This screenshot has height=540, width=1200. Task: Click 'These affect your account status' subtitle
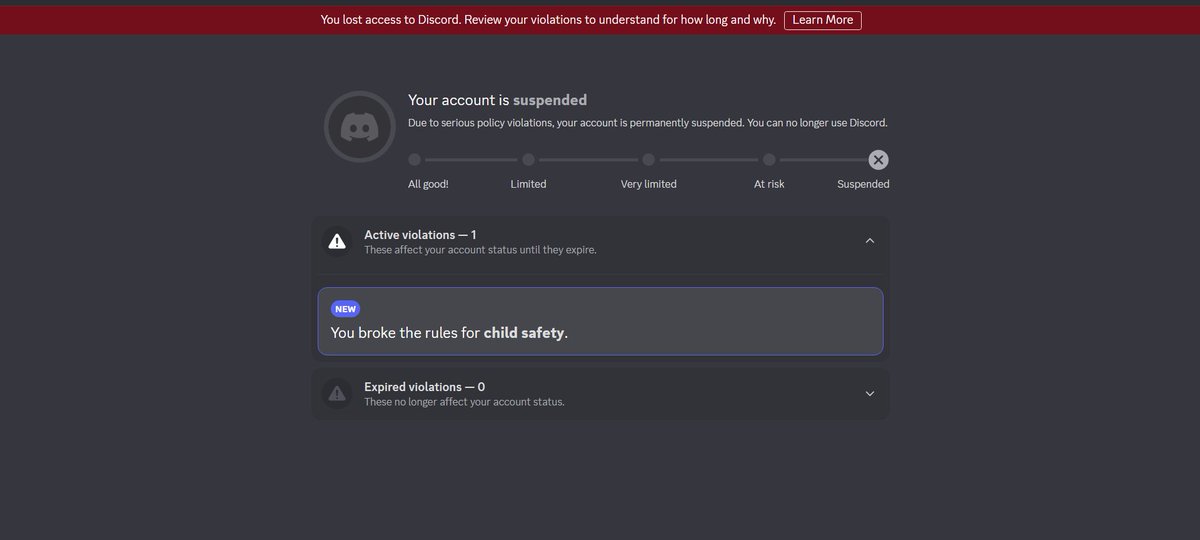(x=480, y=250)
